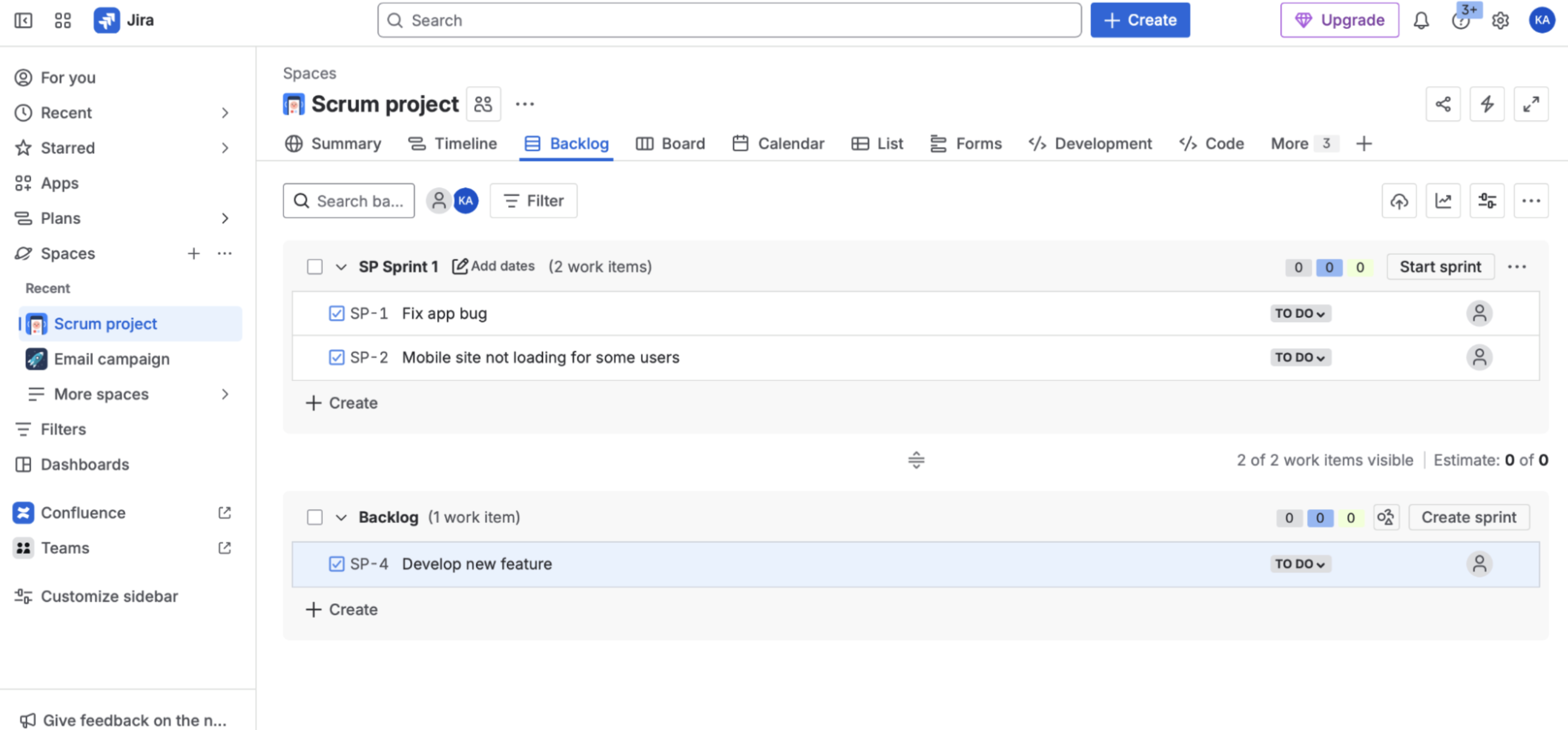
Task: Tick the SP Sprint 1 select-all checkbox
Action: (x=315, y=267)
